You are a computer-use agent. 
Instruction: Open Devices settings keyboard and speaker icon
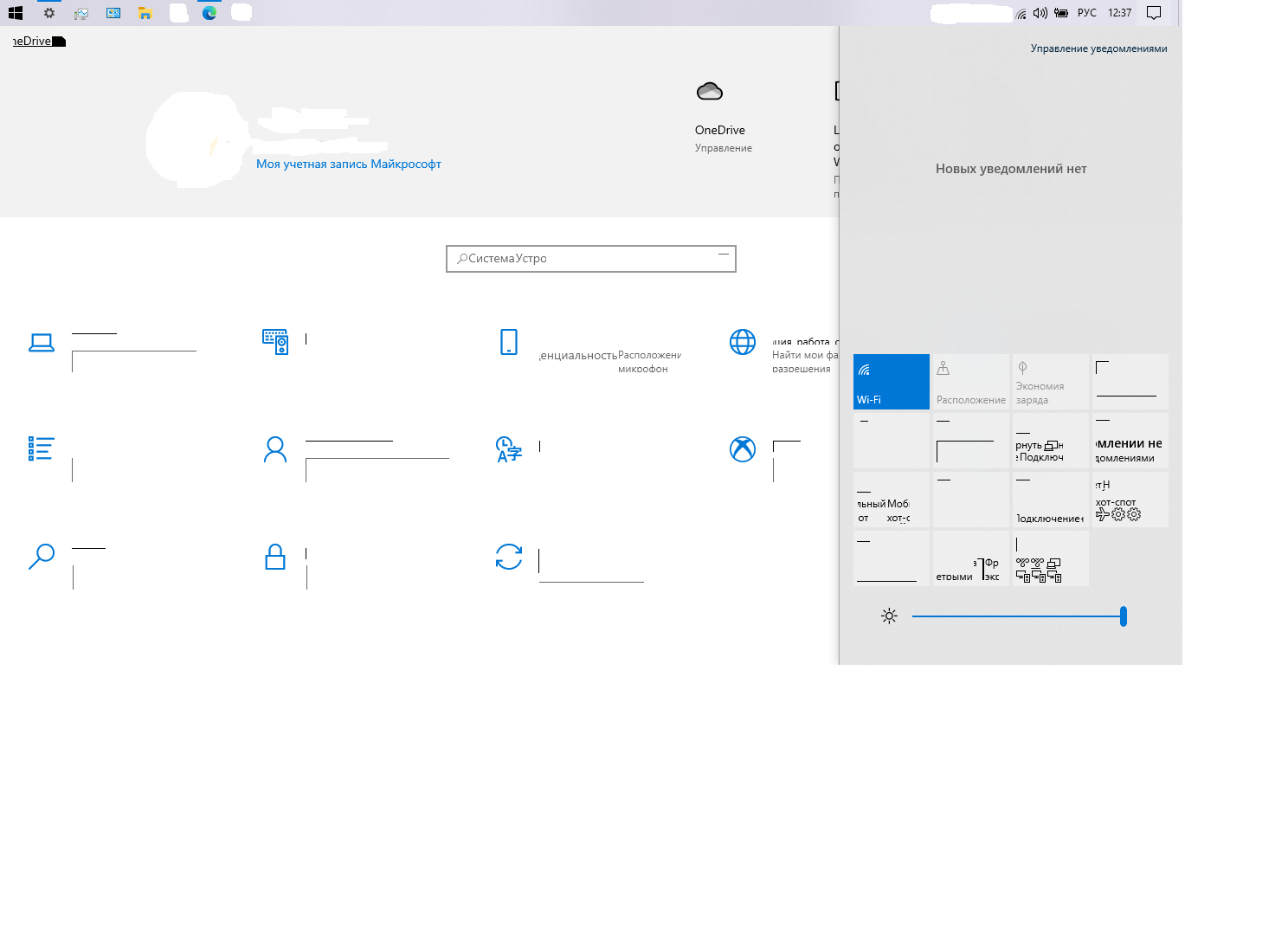click(275, 341)
